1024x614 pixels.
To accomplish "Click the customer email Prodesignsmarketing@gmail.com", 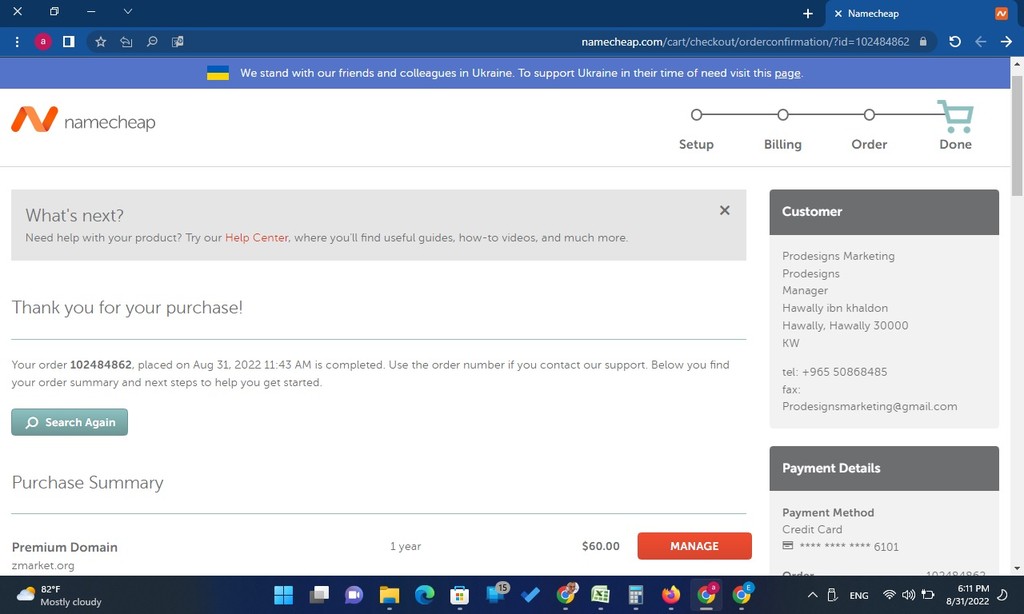I will (x=869, y=406).
